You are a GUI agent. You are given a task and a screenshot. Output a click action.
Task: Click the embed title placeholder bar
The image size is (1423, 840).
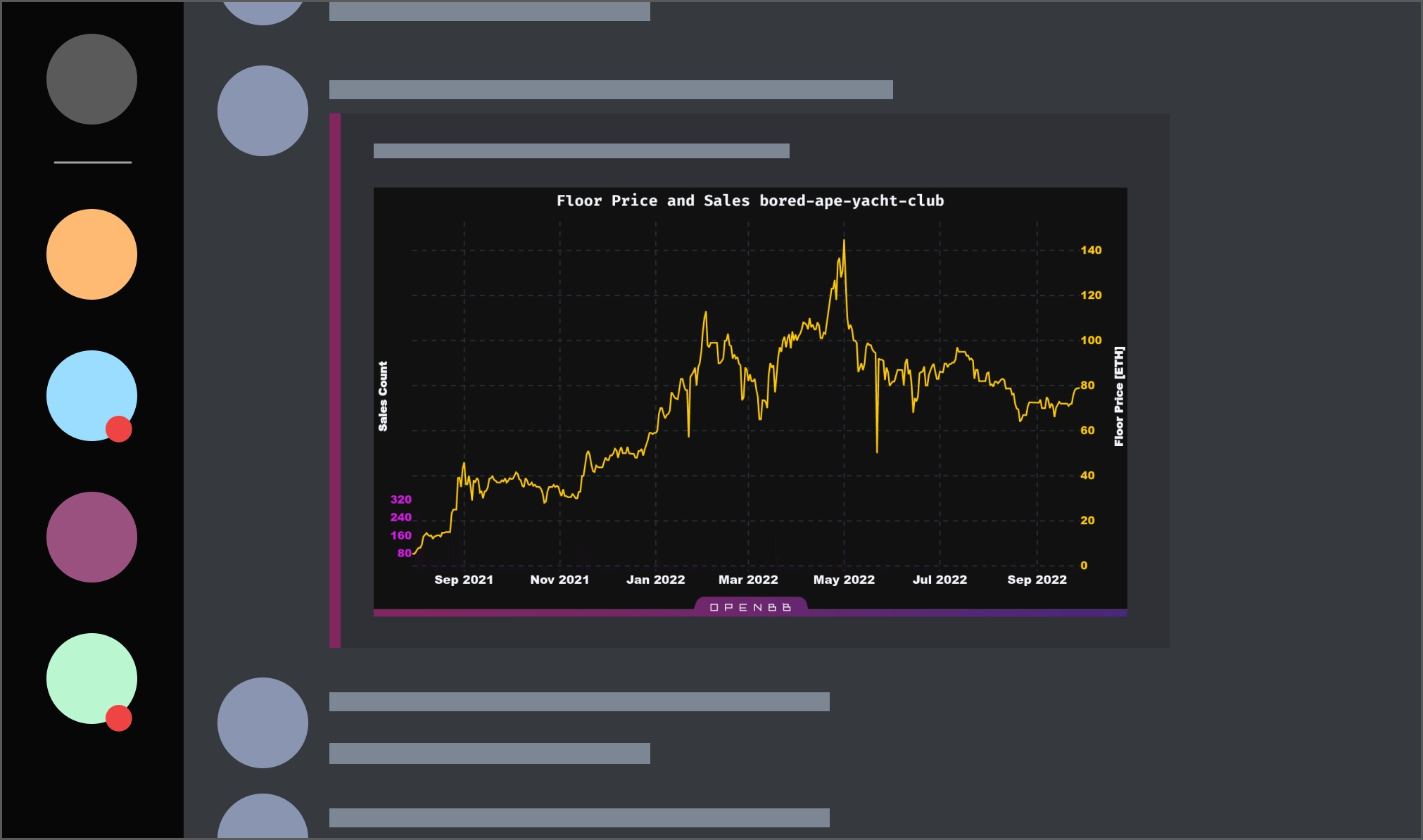(581, 151)
